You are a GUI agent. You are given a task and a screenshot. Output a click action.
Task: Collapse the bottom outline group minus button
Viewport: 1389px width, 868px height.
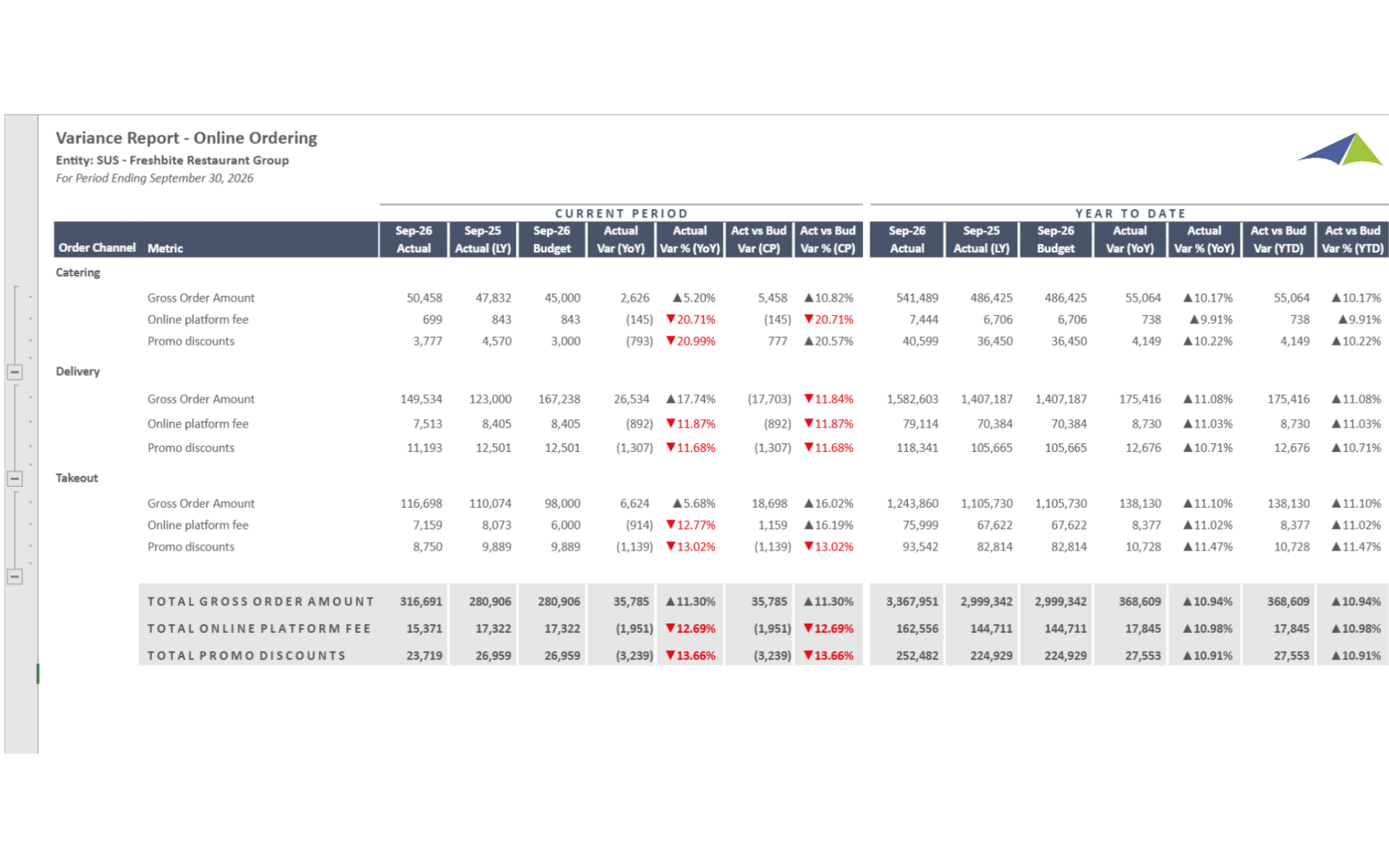pyautogui.click(x=14, y=576)
